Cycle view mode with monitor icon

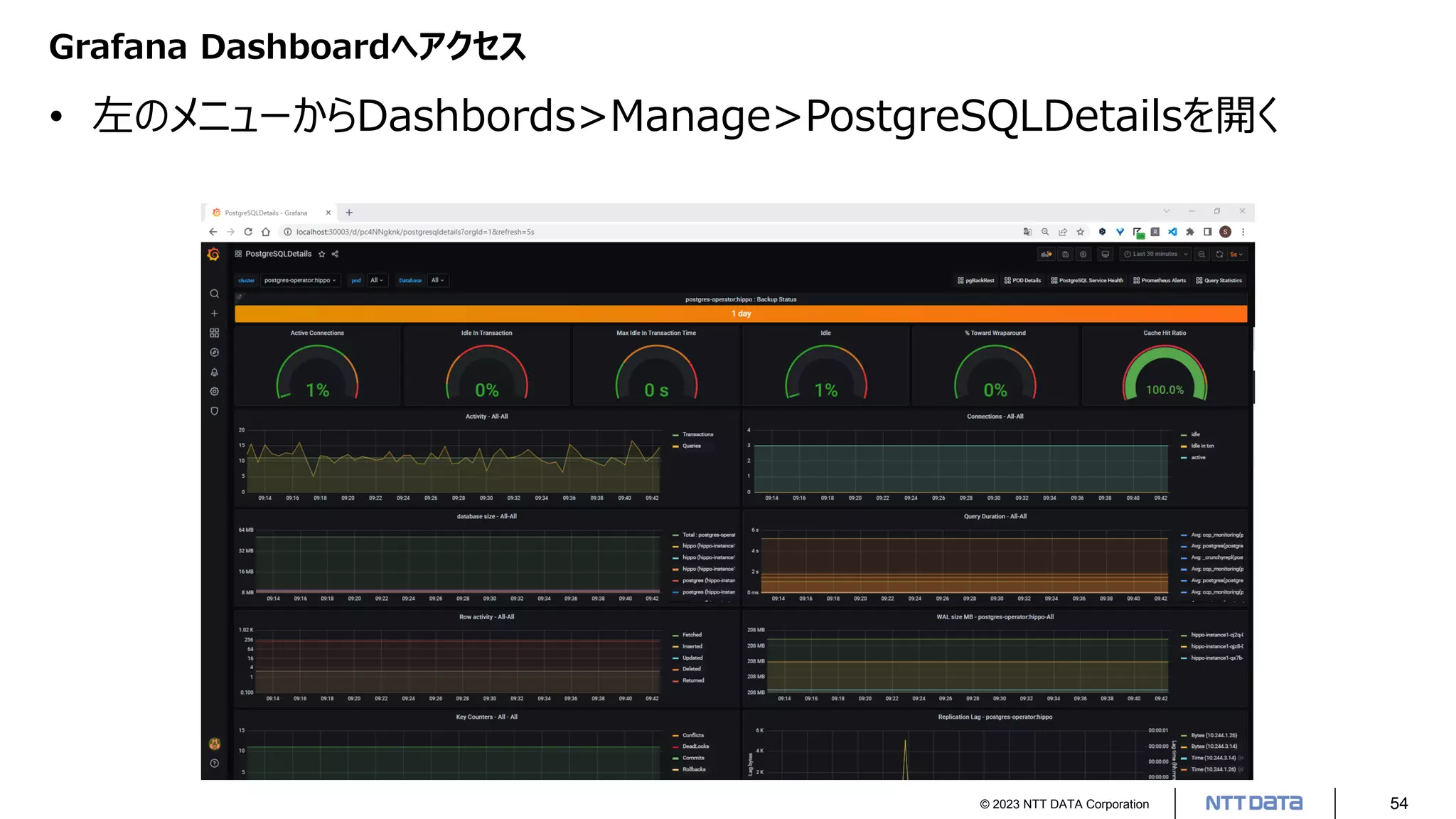1105,254
